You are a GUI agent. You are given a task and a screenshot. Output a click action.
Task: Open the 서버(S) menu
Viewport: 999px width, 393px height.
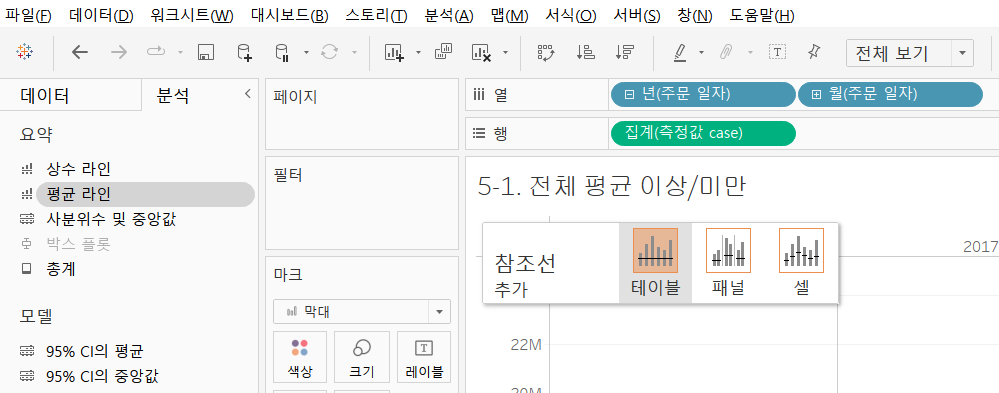pos(636,15)
